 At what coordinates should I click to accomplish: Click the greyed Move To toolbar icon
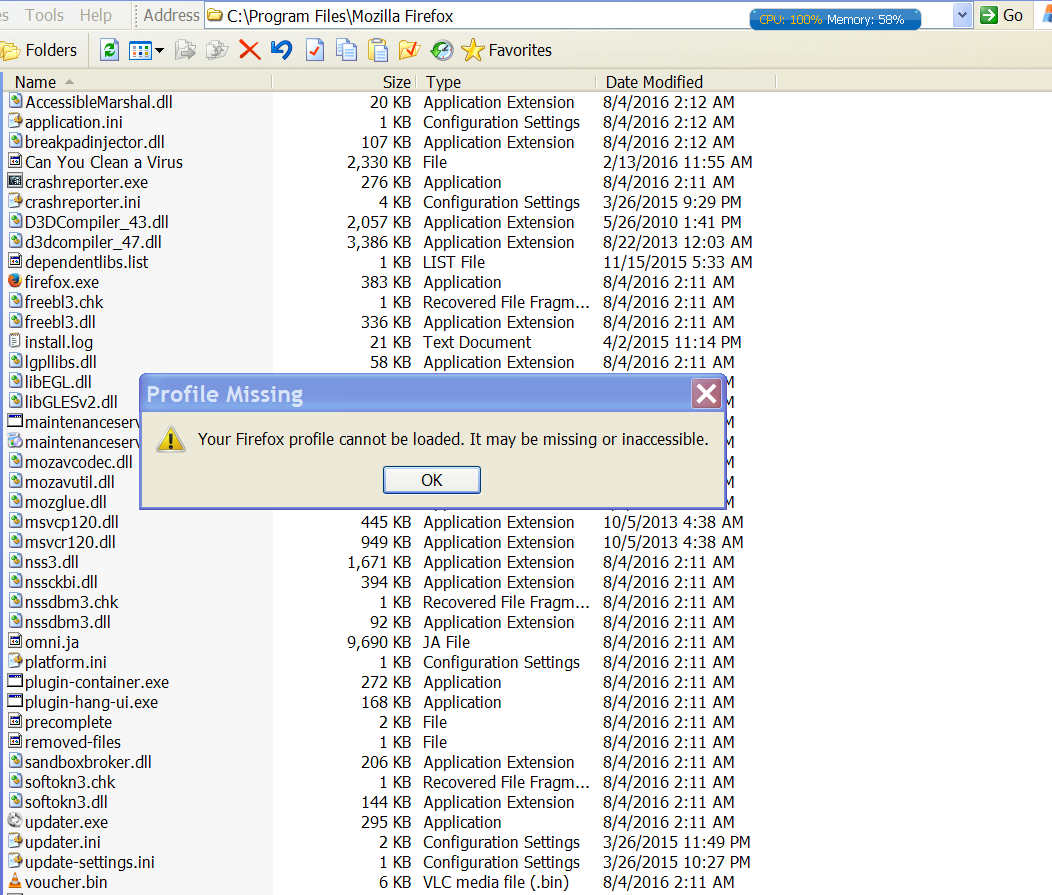185,50
